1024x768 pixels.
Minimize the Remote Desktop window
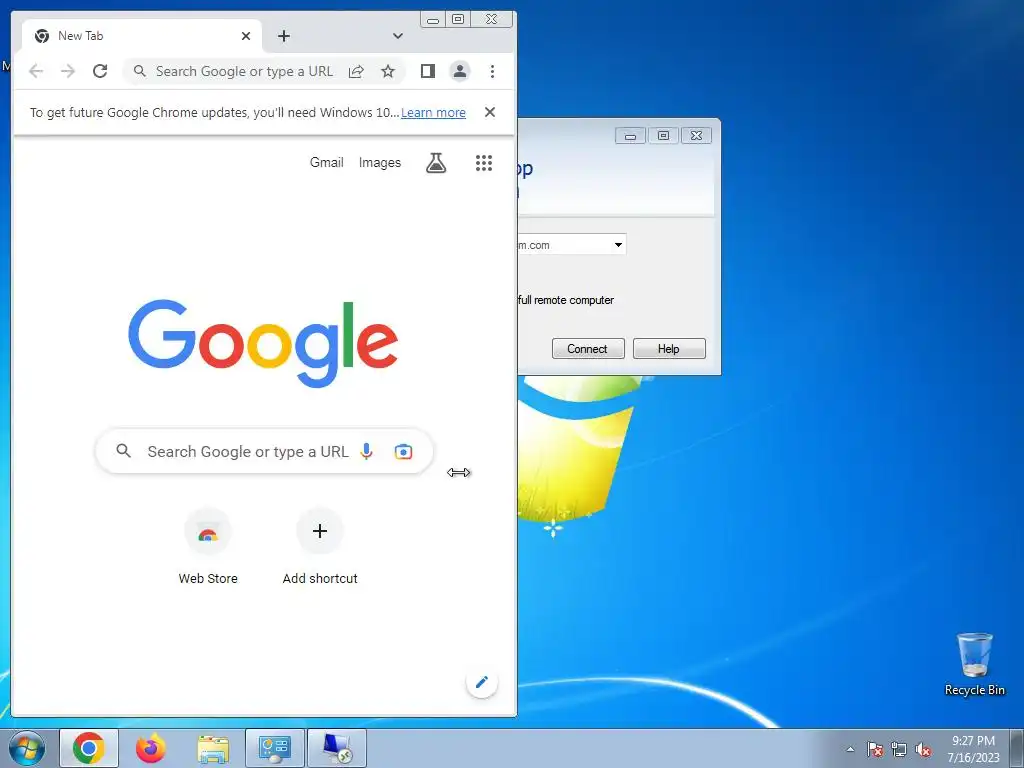point(630,136)
